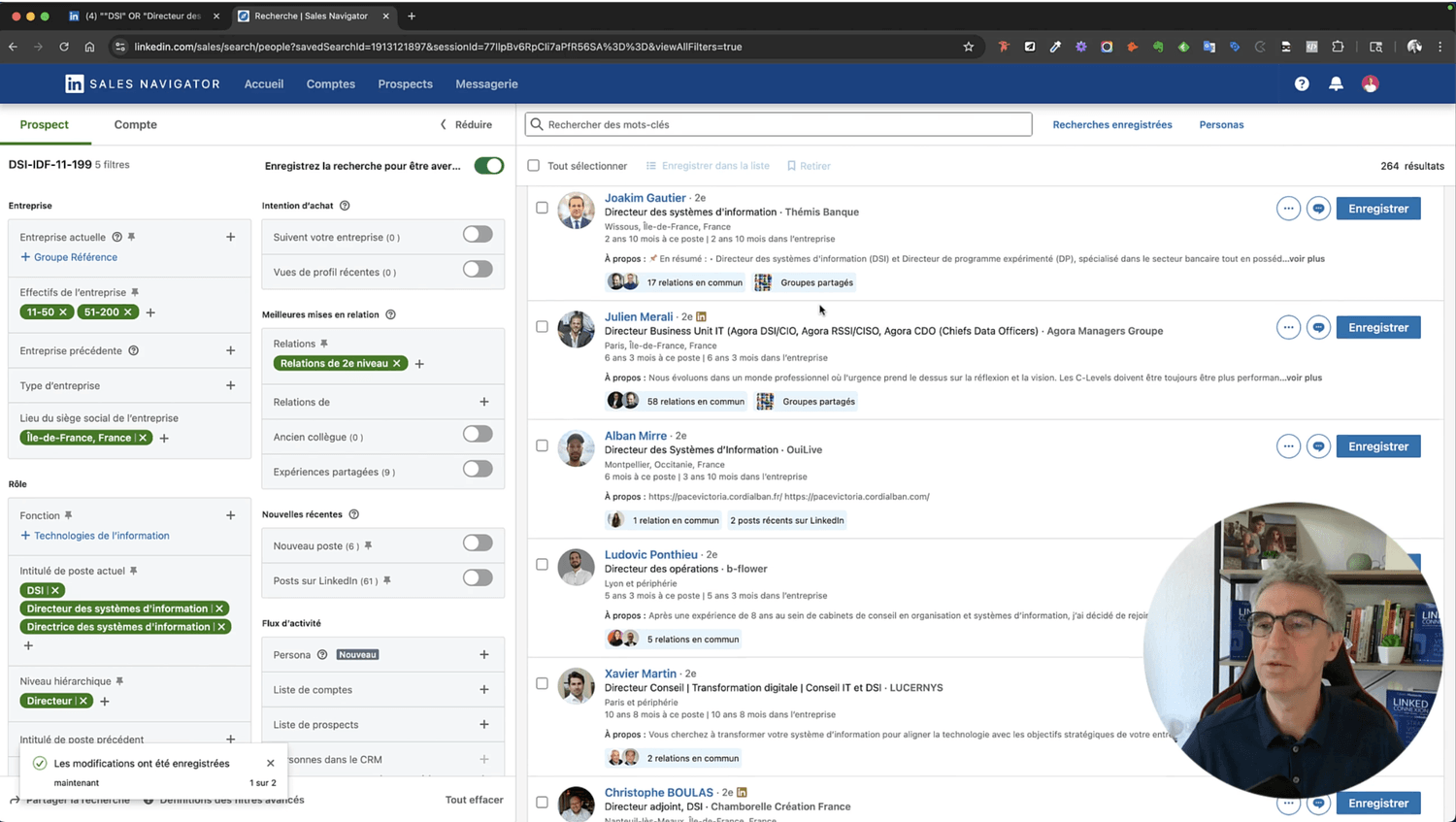Screen dimensions: 1456x822
Task: Expand the Type d'entreprise filter
Action: coord(230,385)
